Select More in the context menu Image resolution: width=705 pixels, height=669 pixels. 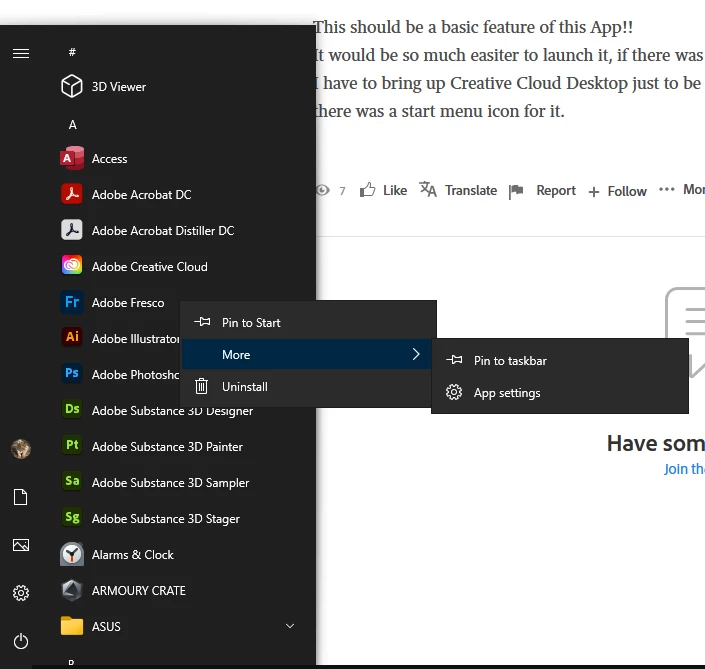[x=307, y=354]
